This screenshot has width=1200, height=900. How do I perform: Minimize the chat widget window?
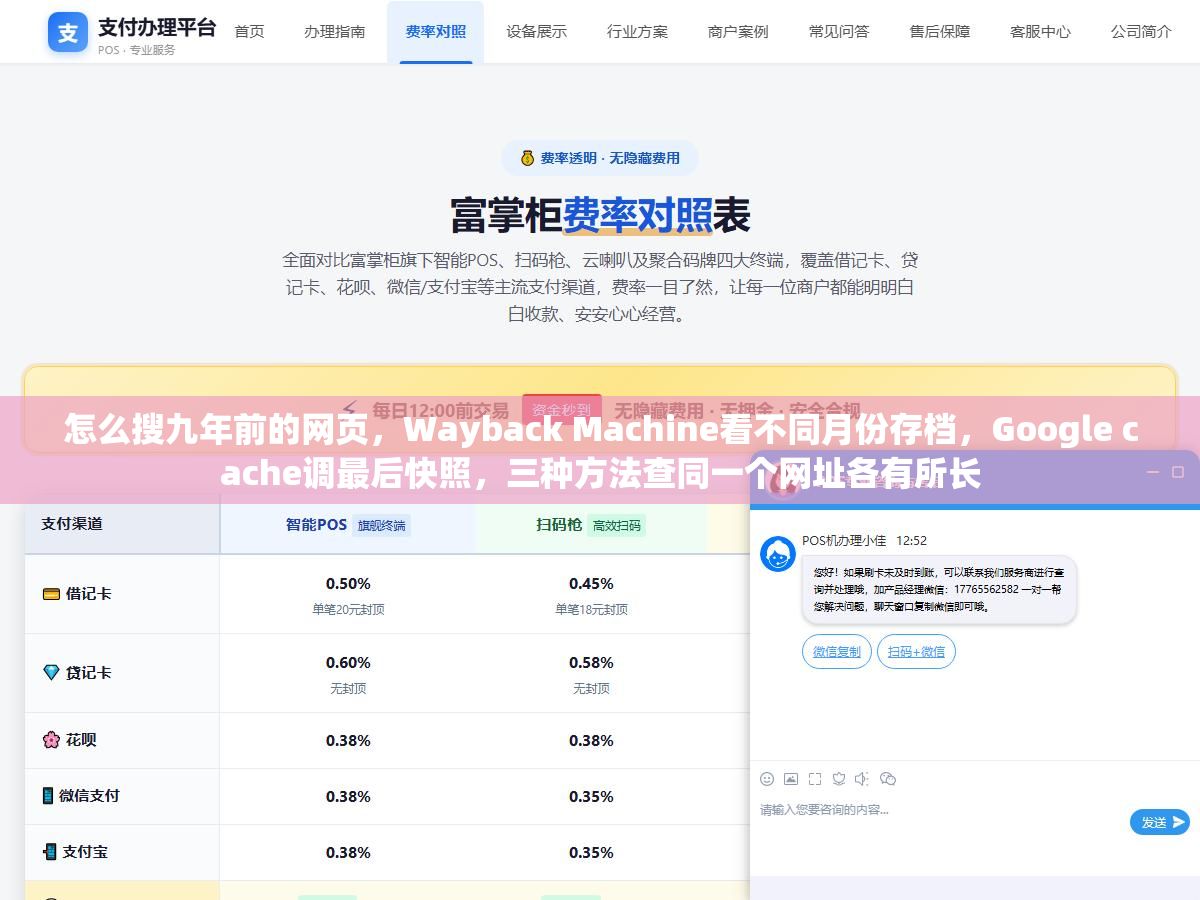pyautogui.click(x=1152, y=472)
